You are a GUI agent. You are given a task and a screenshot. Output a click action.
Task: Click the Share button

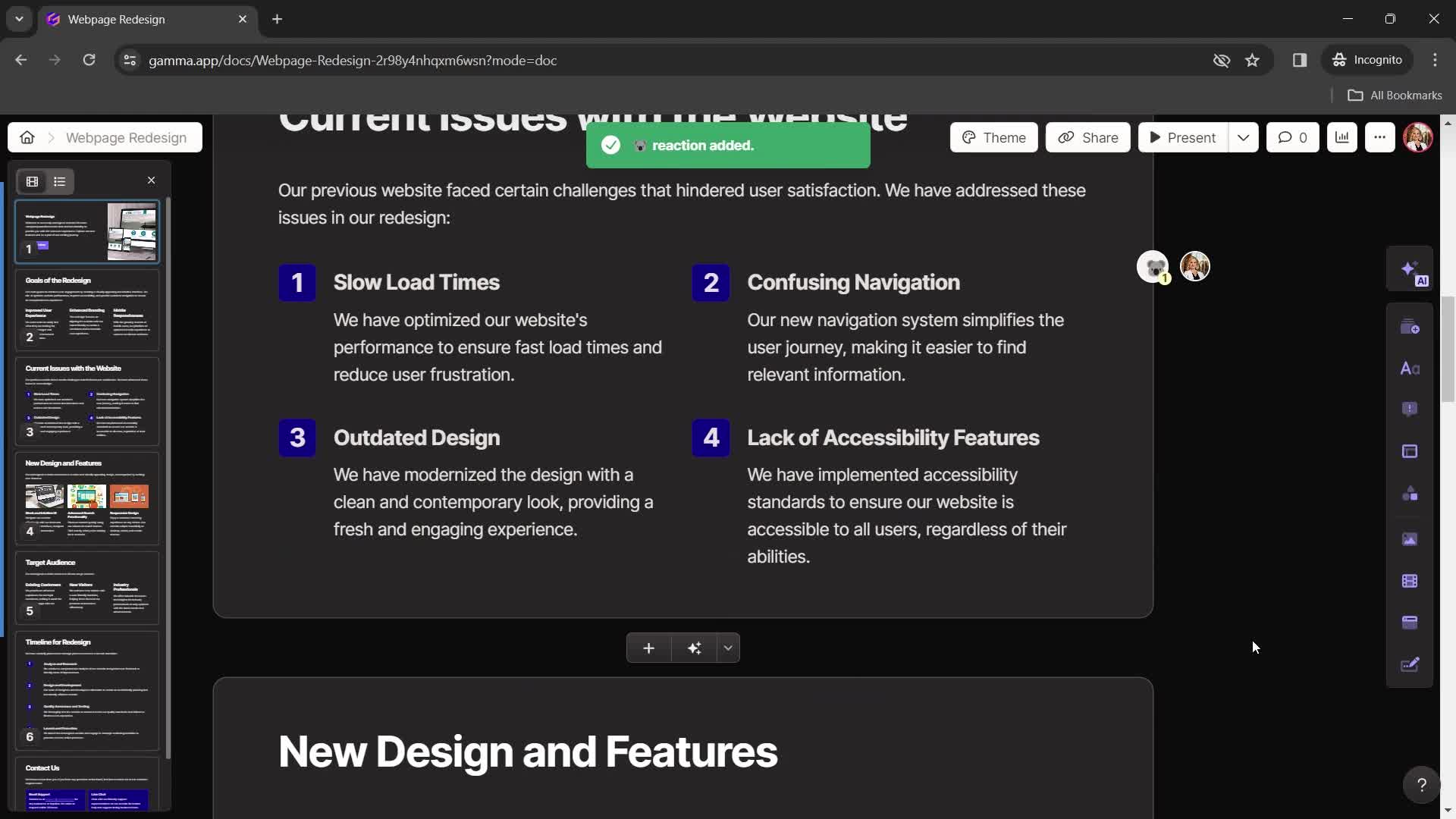pyautogui.click(x=1088, y=136)
